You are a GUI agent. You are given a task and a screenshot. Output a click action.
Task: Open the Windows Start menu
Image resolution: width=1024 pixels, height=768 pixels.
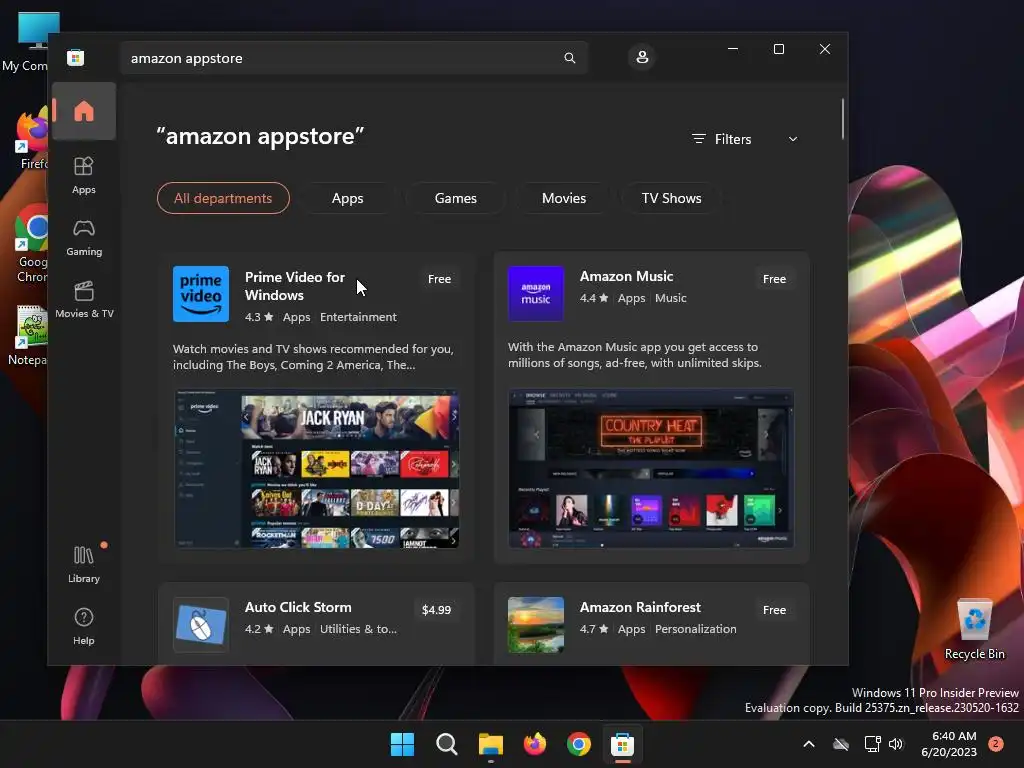402,744
